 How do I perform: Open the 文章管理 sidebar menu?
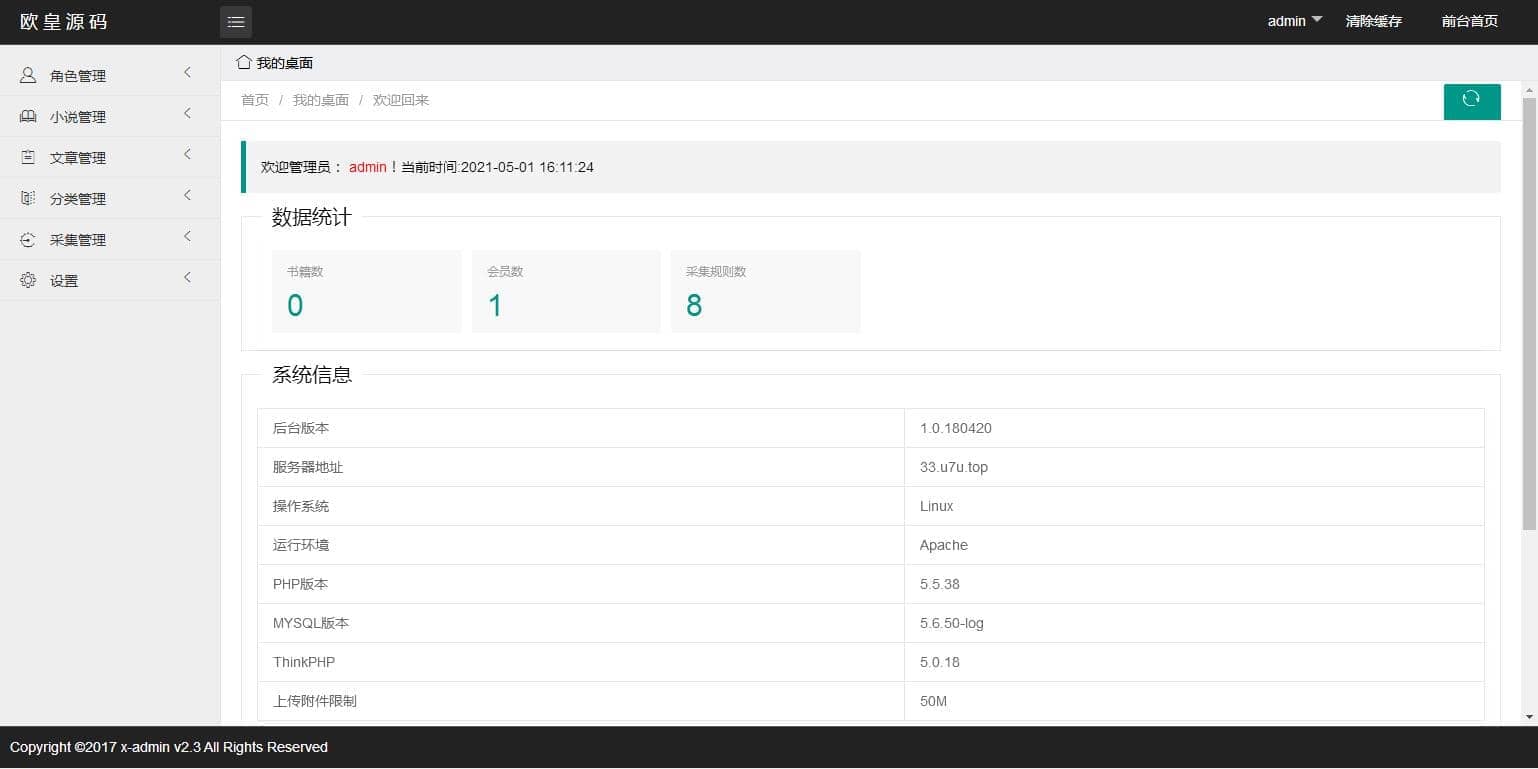coord(78,158)
